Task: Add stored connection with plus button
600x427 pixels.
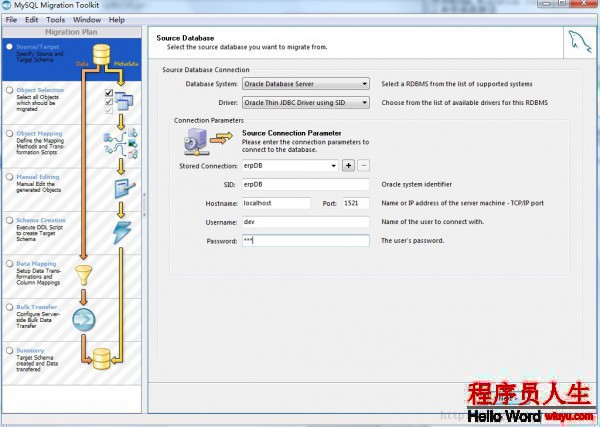Action: 348,166
